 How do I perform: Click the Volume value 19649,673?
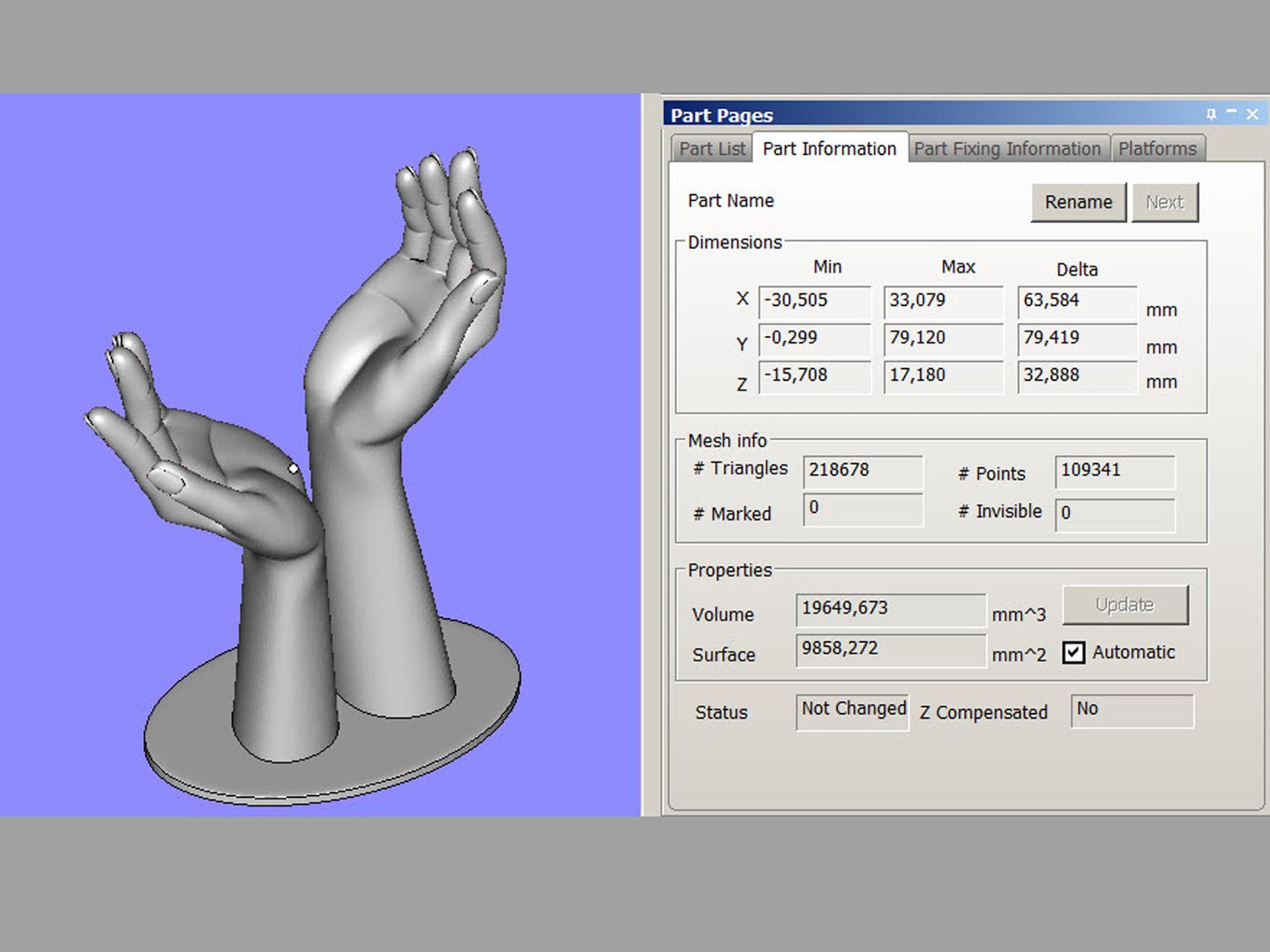coord(891,610)
